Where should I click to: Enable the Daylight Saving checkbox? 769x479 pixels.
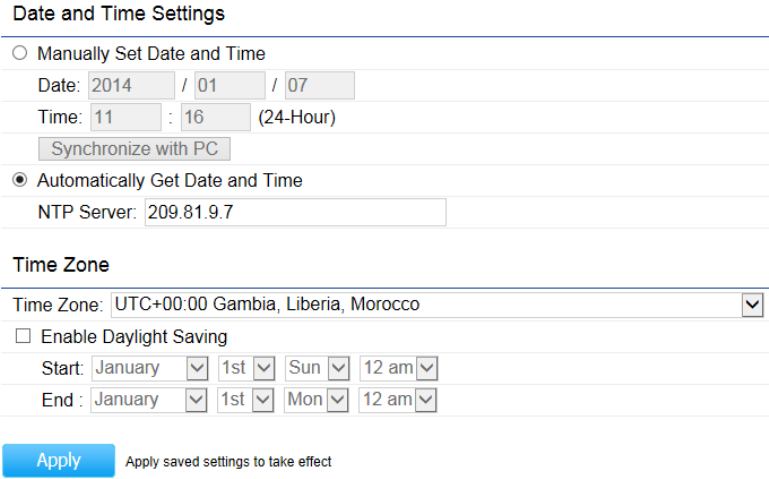coord(23,337)
